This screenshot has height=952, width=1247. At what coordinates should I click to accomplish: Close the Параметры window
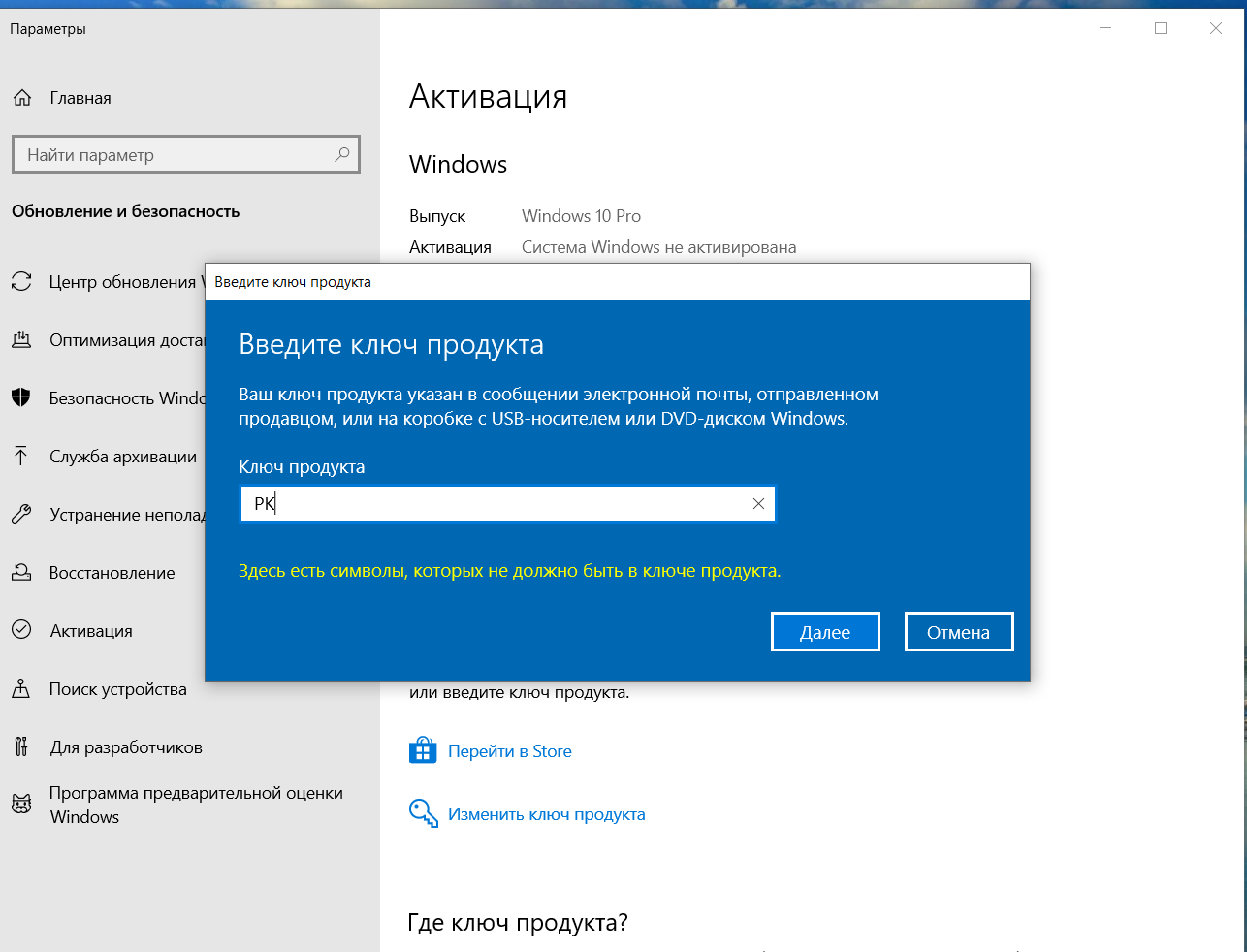coord(1216,28)
